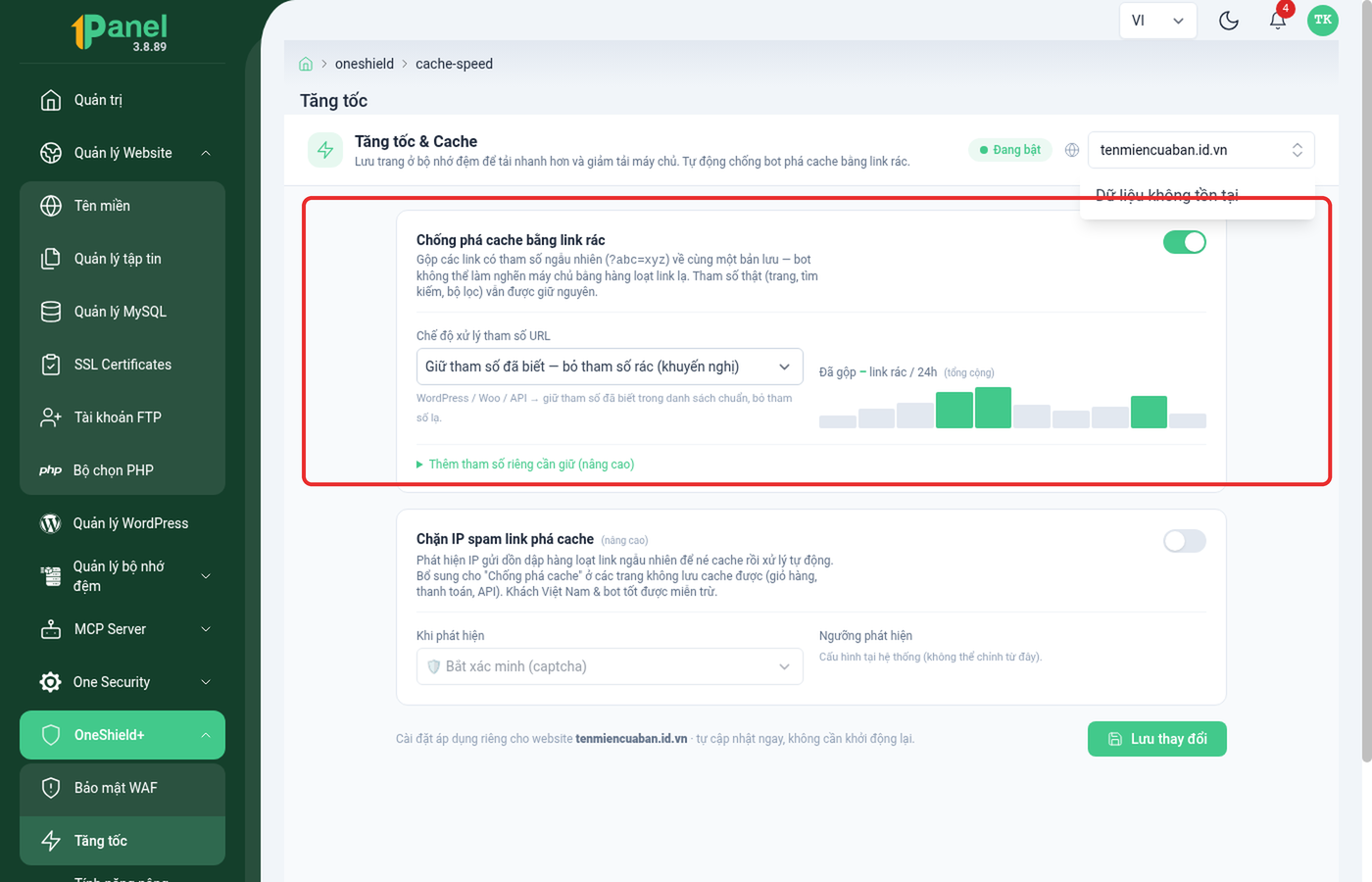Click the Quản lý tập tin file icon
1372x882 pixels.
51,259
